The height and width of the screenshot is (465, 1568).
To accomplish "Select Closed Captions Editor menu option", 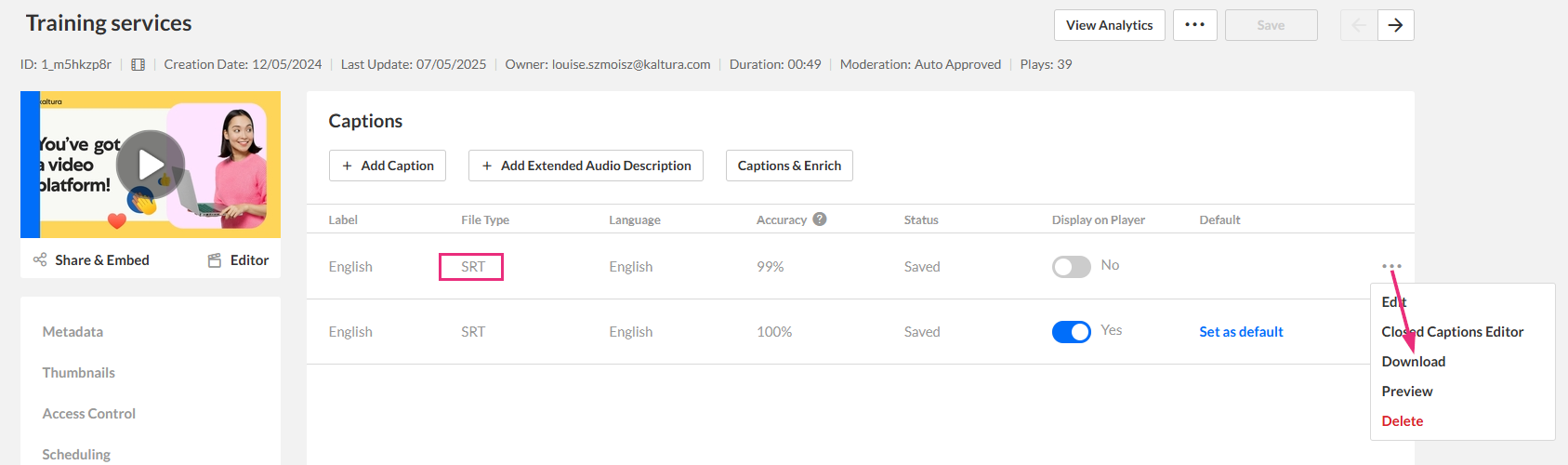I will coord(1452,332).
